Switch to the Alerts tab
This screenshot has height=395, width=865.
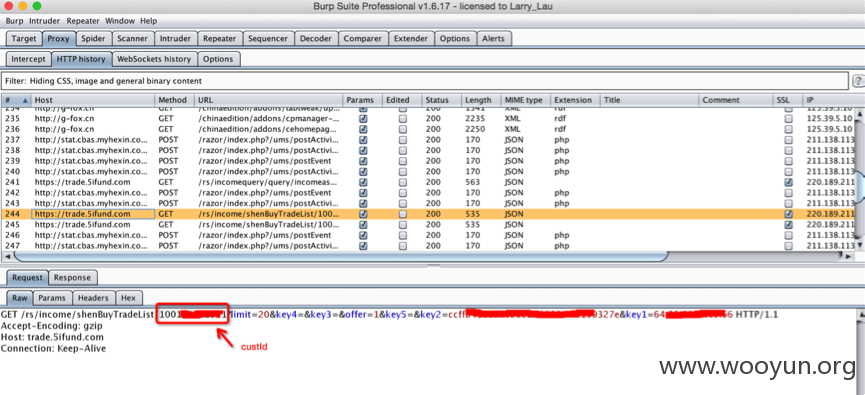click(493, 39)
